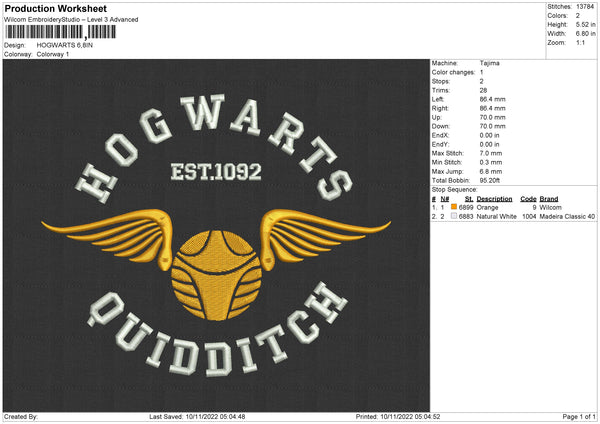Screen dimensions: 600x424
Task: Click the 'Color changes:' label
Action: click(x=453, y=72)
